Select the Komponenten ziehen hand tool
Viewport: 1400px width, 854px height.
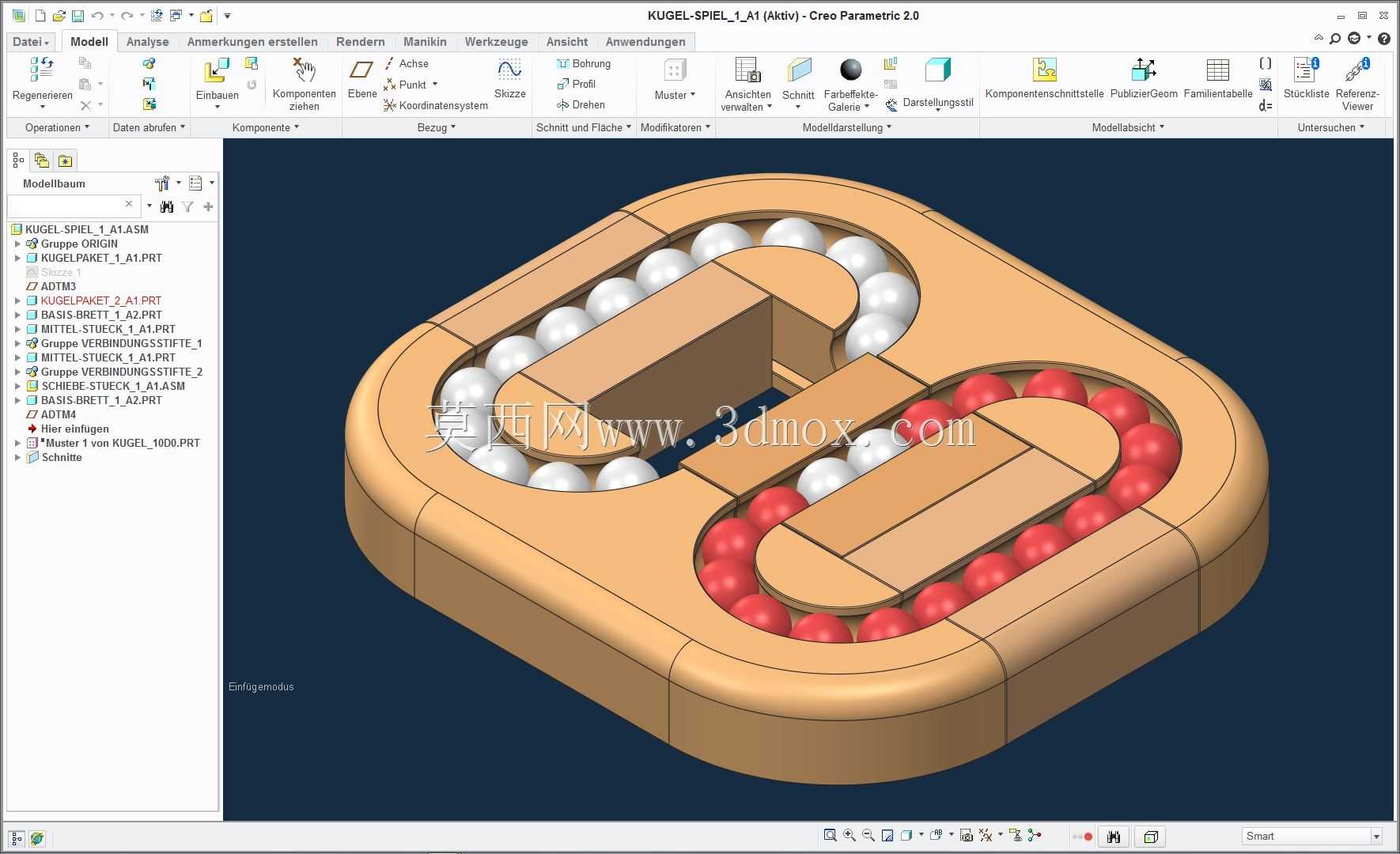pyautogui.click(x=304, y=70)
